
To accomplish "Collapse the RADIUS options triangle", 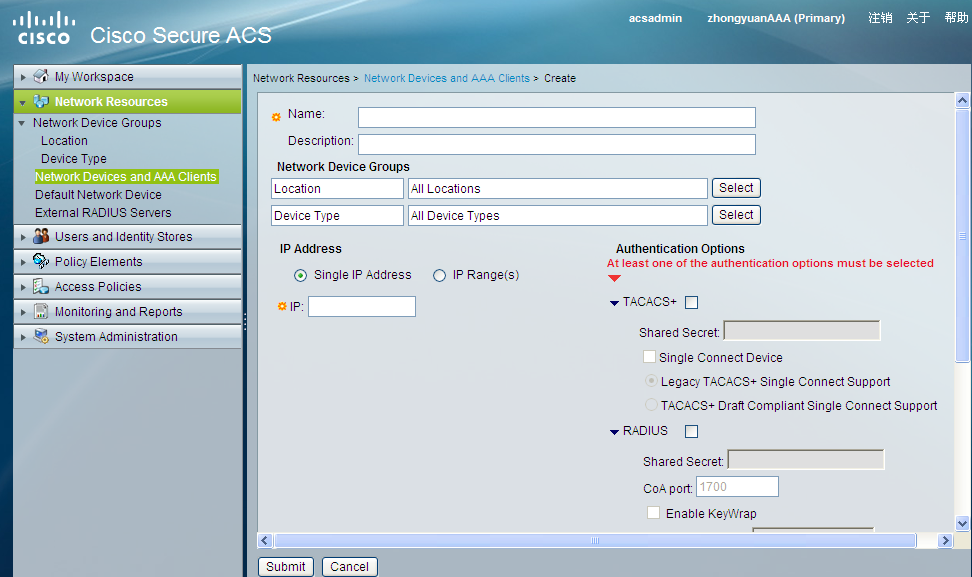I will [614, 432].
